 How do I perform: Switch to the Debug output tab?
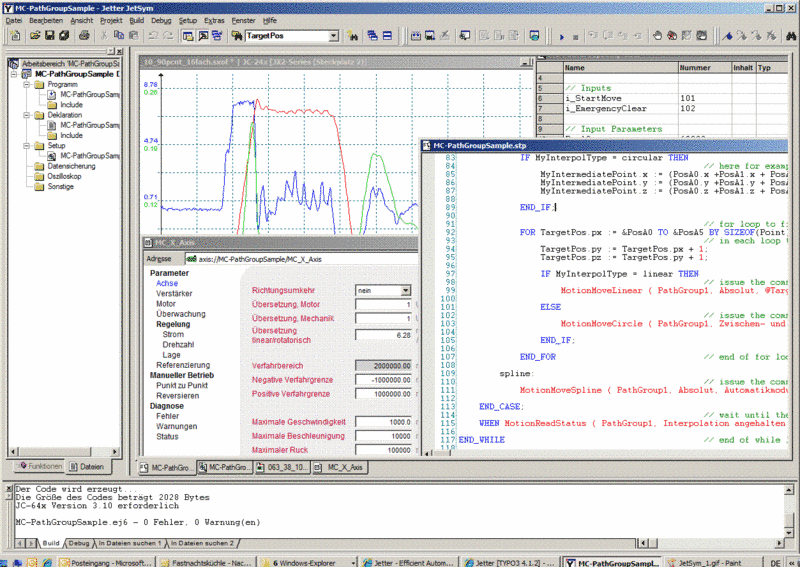point(79,543)
